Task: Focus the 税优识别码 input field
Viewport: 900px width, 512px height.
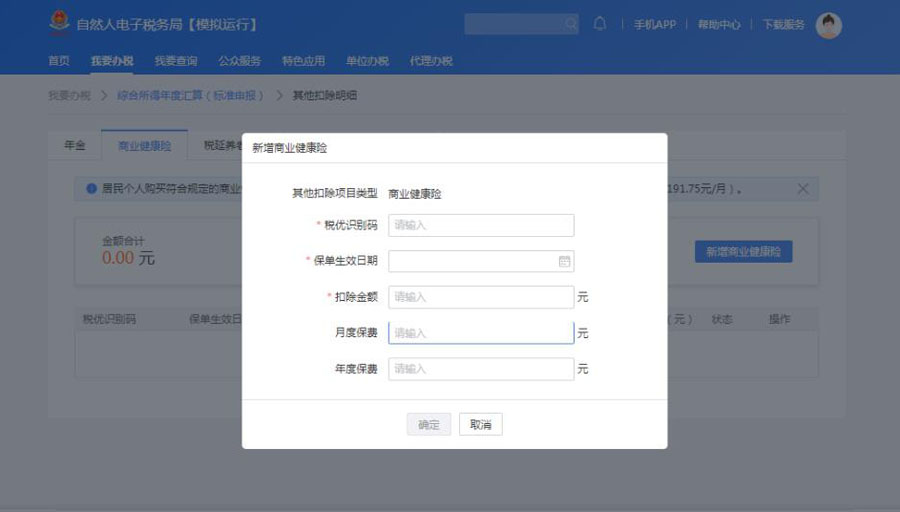Action: (481, 225)
